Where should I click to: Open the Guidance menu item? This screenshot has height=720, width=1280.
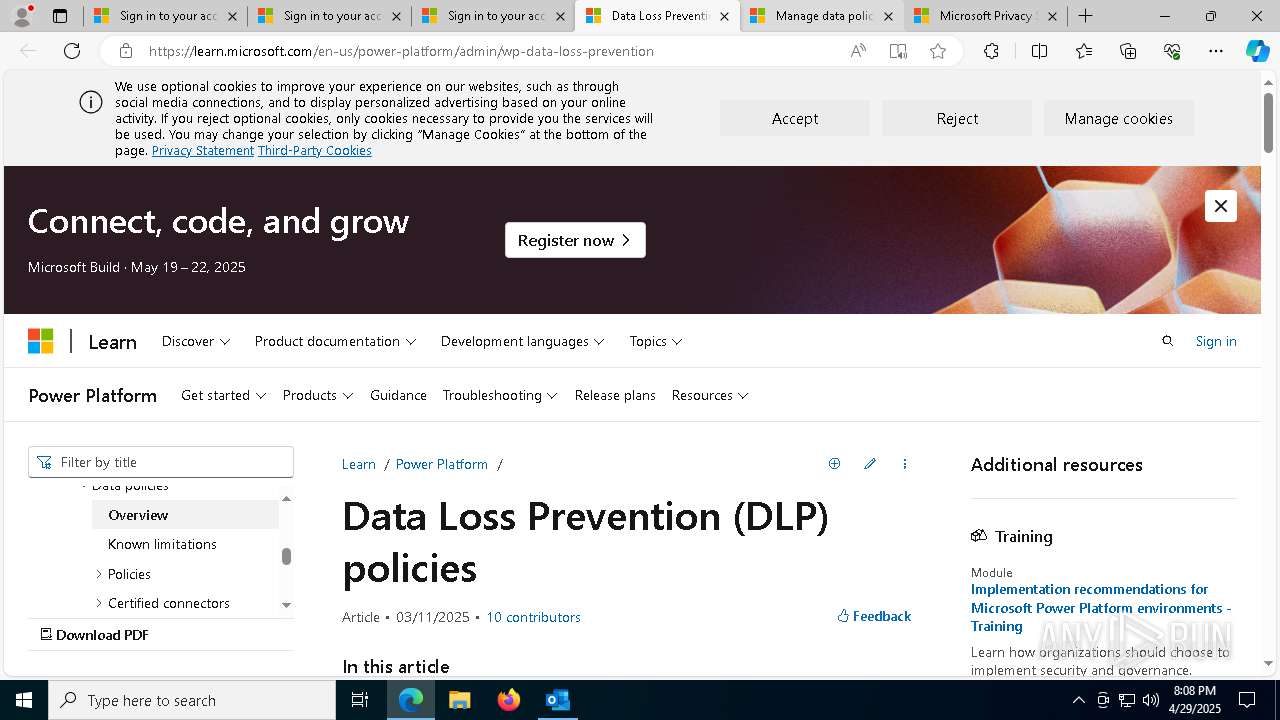(398, 395)
